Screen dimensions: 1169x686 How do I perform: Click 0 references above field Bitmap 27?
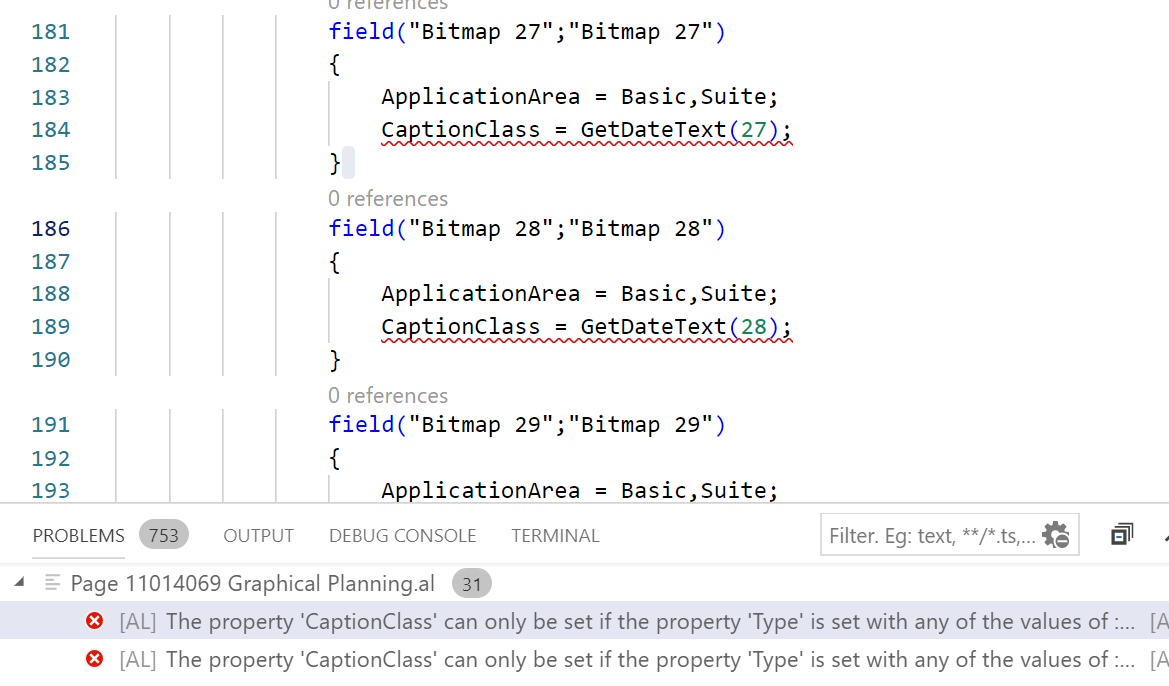tap(388, 6)
